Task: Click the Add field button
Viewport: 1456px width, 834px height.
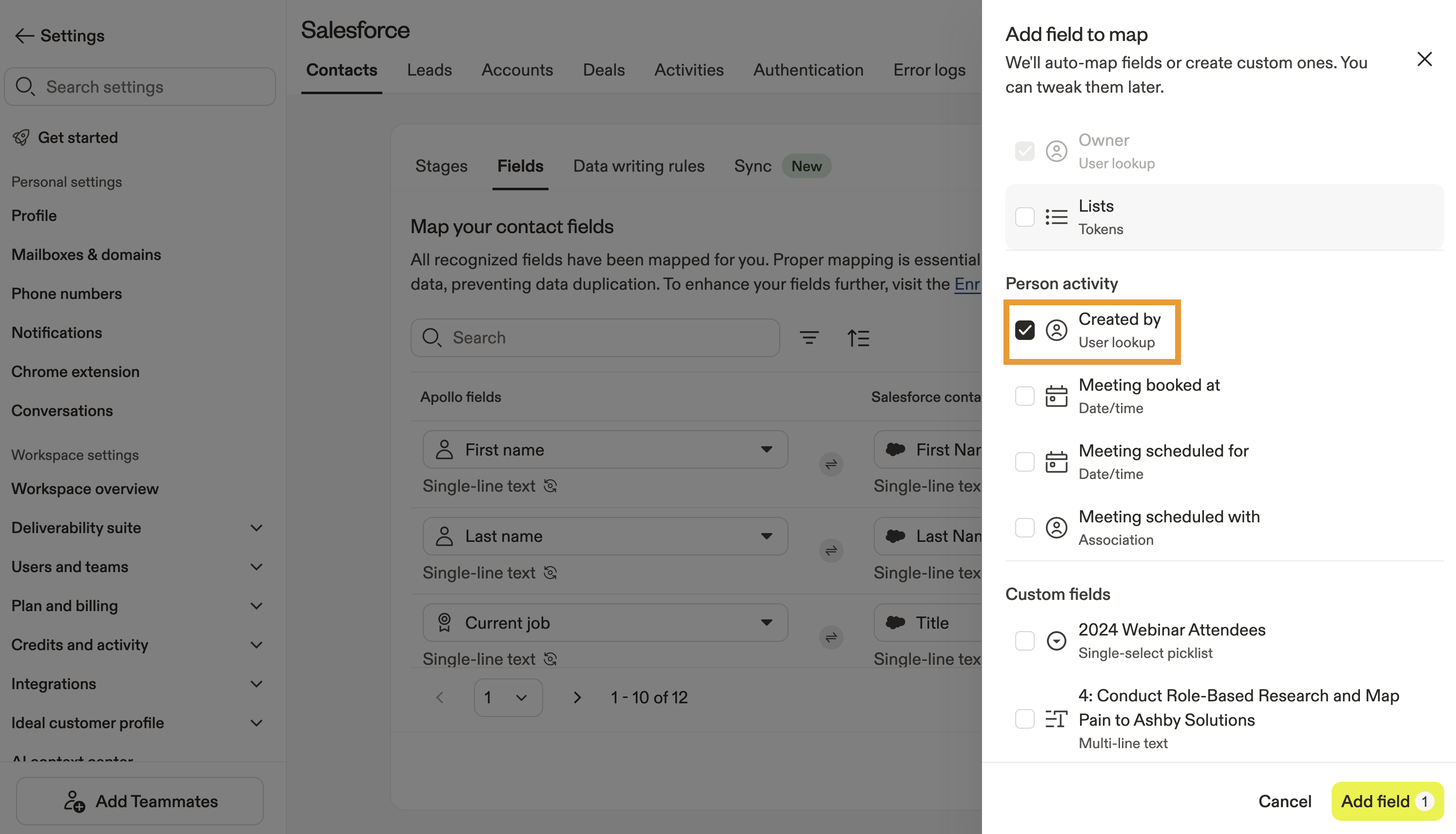Action: [1387, 801]
